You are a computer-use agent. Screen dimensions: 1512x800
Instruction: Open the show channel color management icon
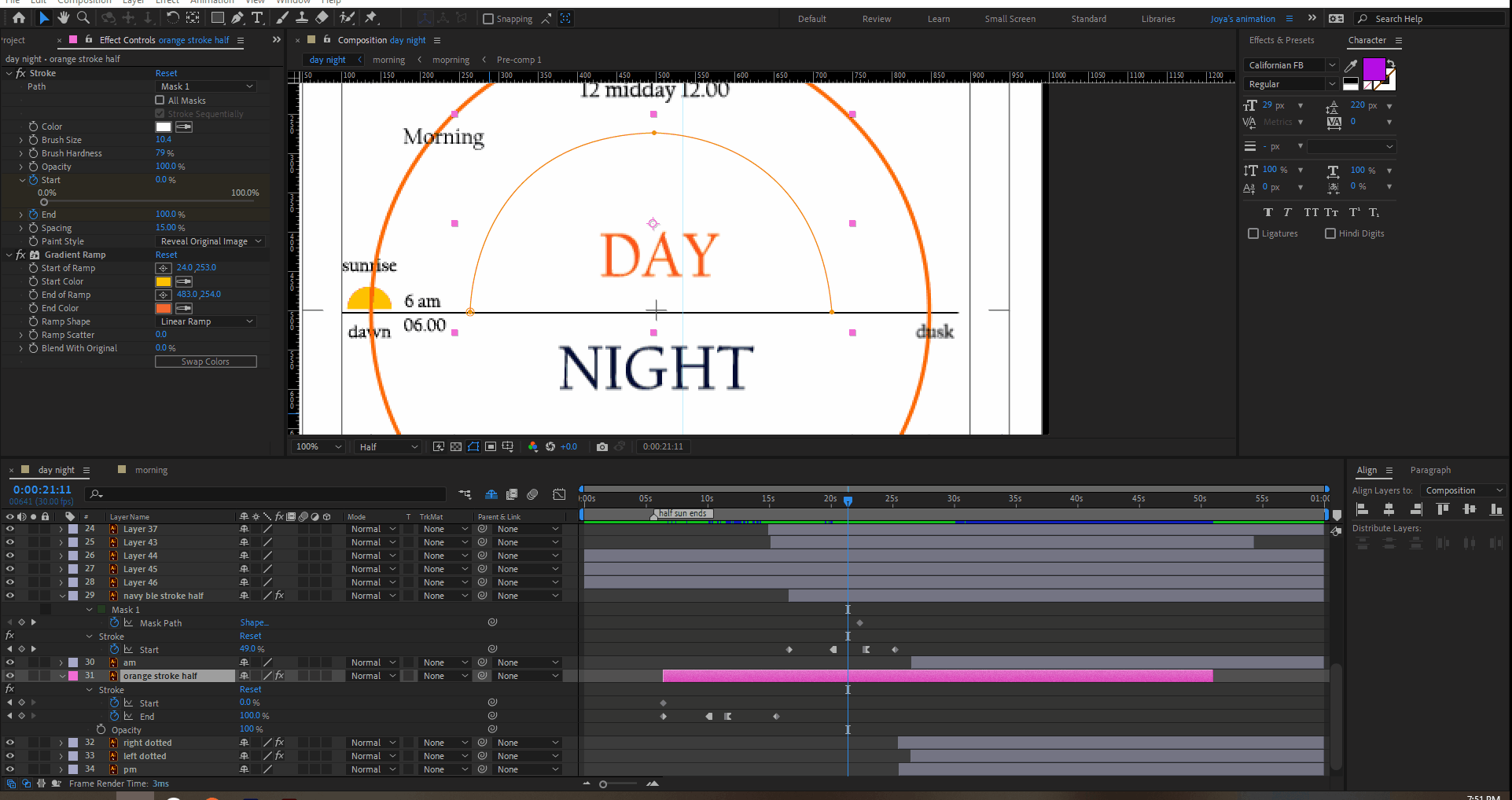click(533, 446)
